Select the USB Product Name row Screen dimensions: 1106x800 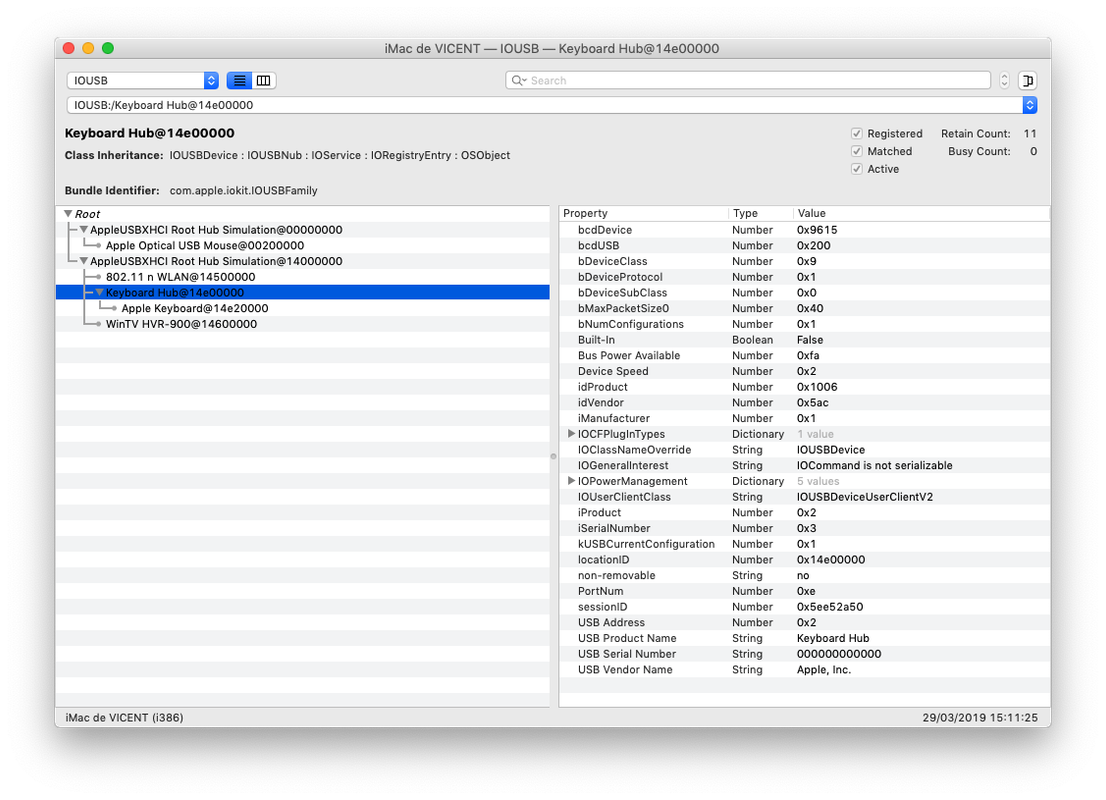804,638
